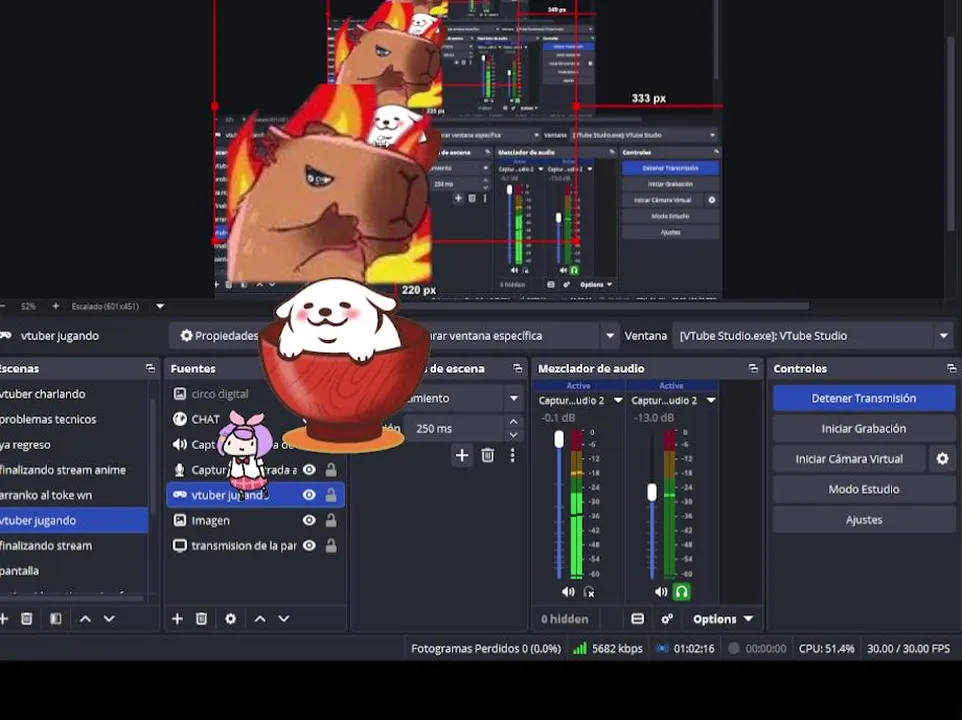Open the mixer Options dropdown

pyautogui.click(x=723, y=619)
